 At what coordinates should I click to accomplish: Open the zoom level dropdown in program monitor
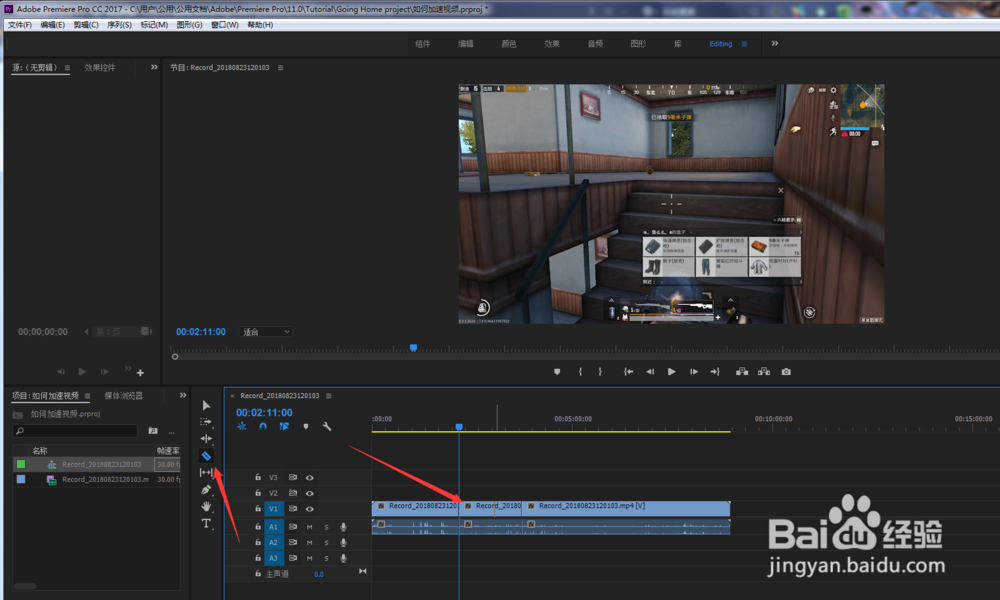click(x=266, y=332)
